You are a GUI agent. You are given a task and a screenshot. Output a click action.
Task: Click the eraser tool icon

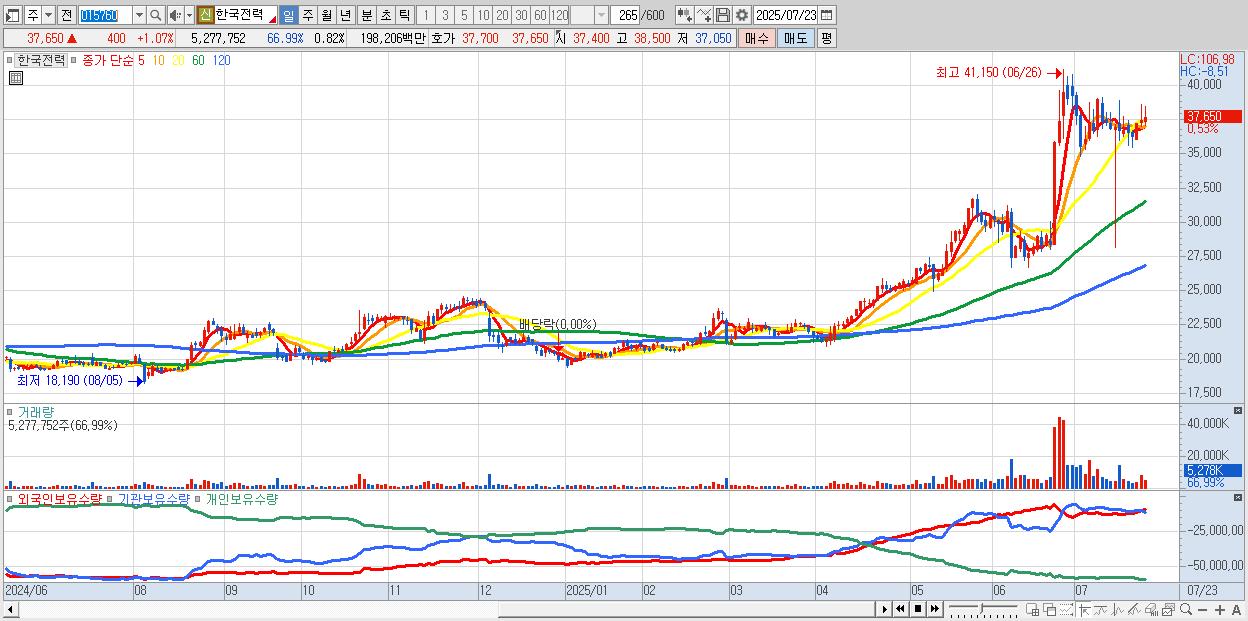click(x=1152, y=610)
